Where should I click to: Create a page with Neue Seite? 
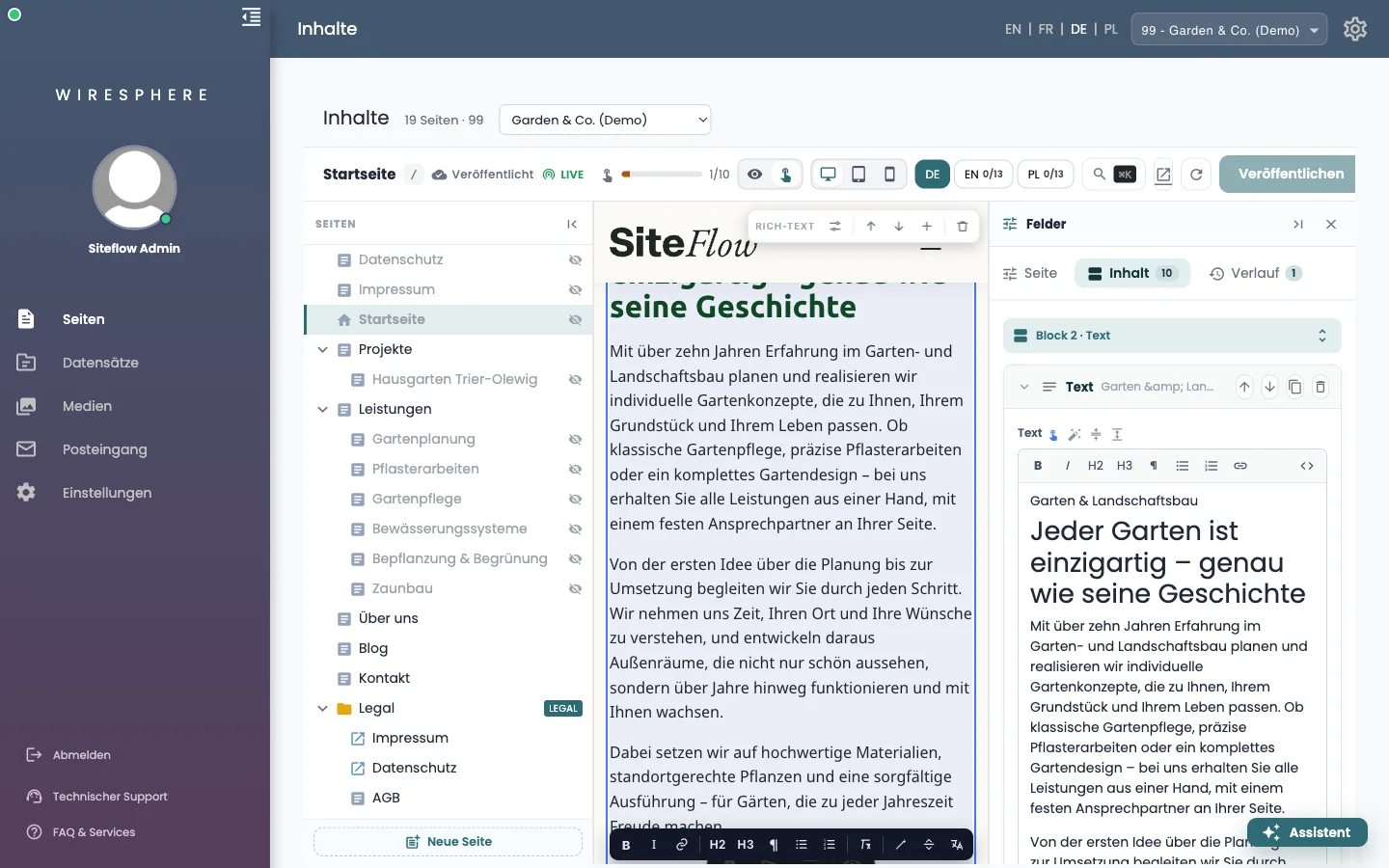coord(448,842)
